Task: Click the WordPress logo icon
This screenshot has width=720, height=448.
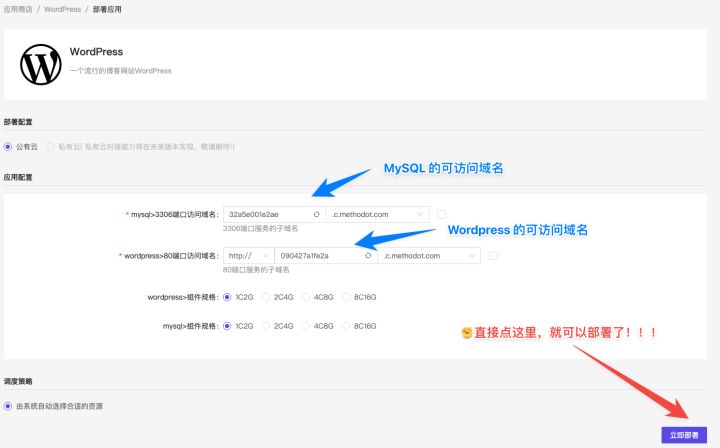Action: (41, 65)
